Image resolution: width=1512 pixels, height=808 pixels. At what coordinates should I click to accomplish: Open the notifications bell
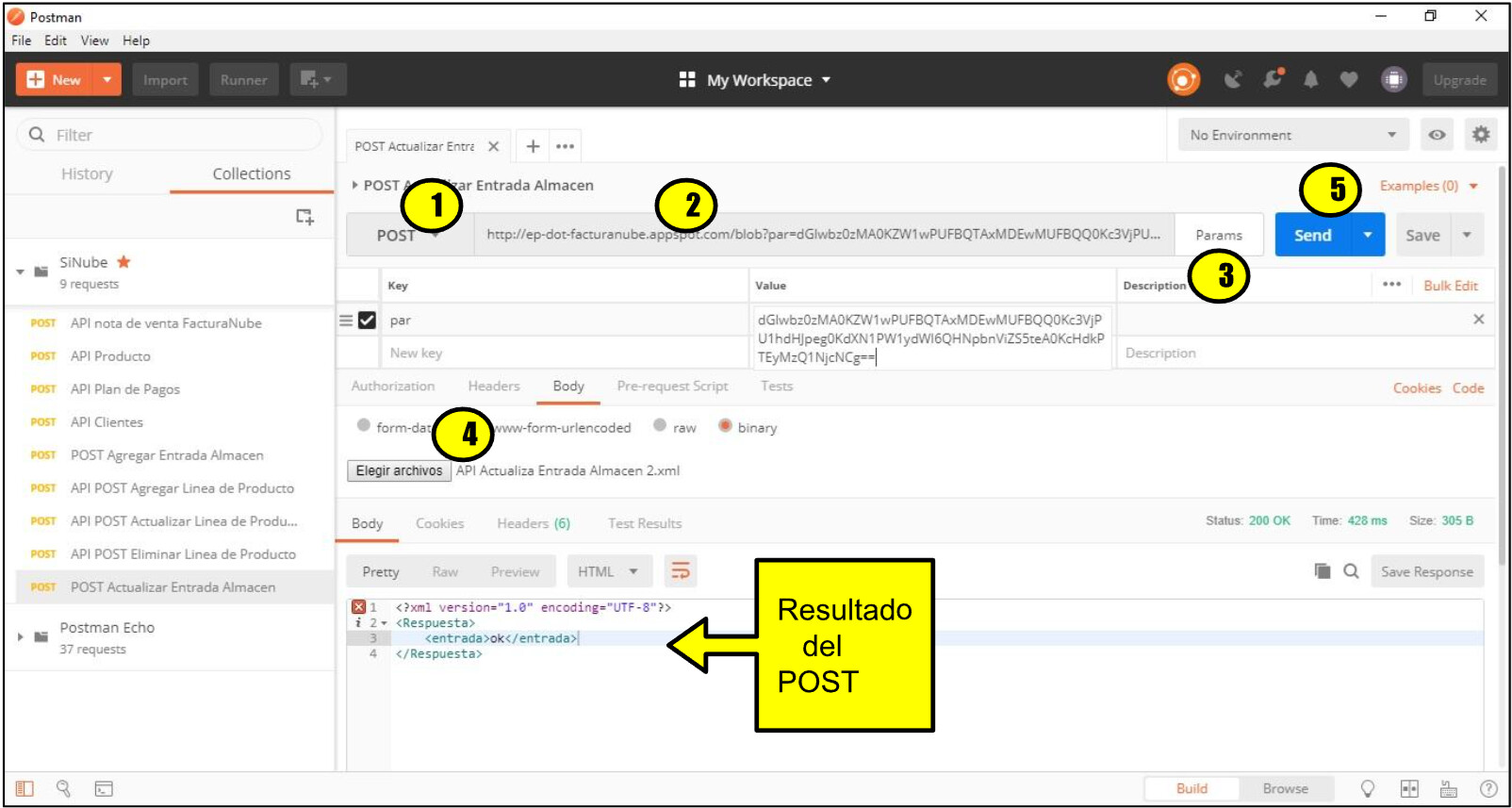(1310, 79)
